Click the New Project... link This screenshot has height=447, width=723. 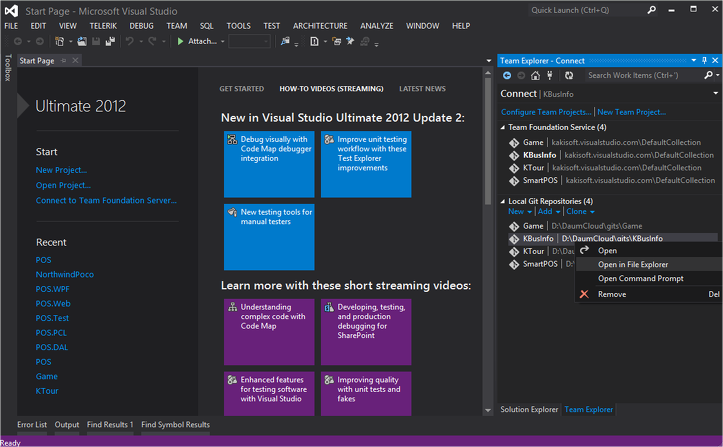[x=61, y=170]
